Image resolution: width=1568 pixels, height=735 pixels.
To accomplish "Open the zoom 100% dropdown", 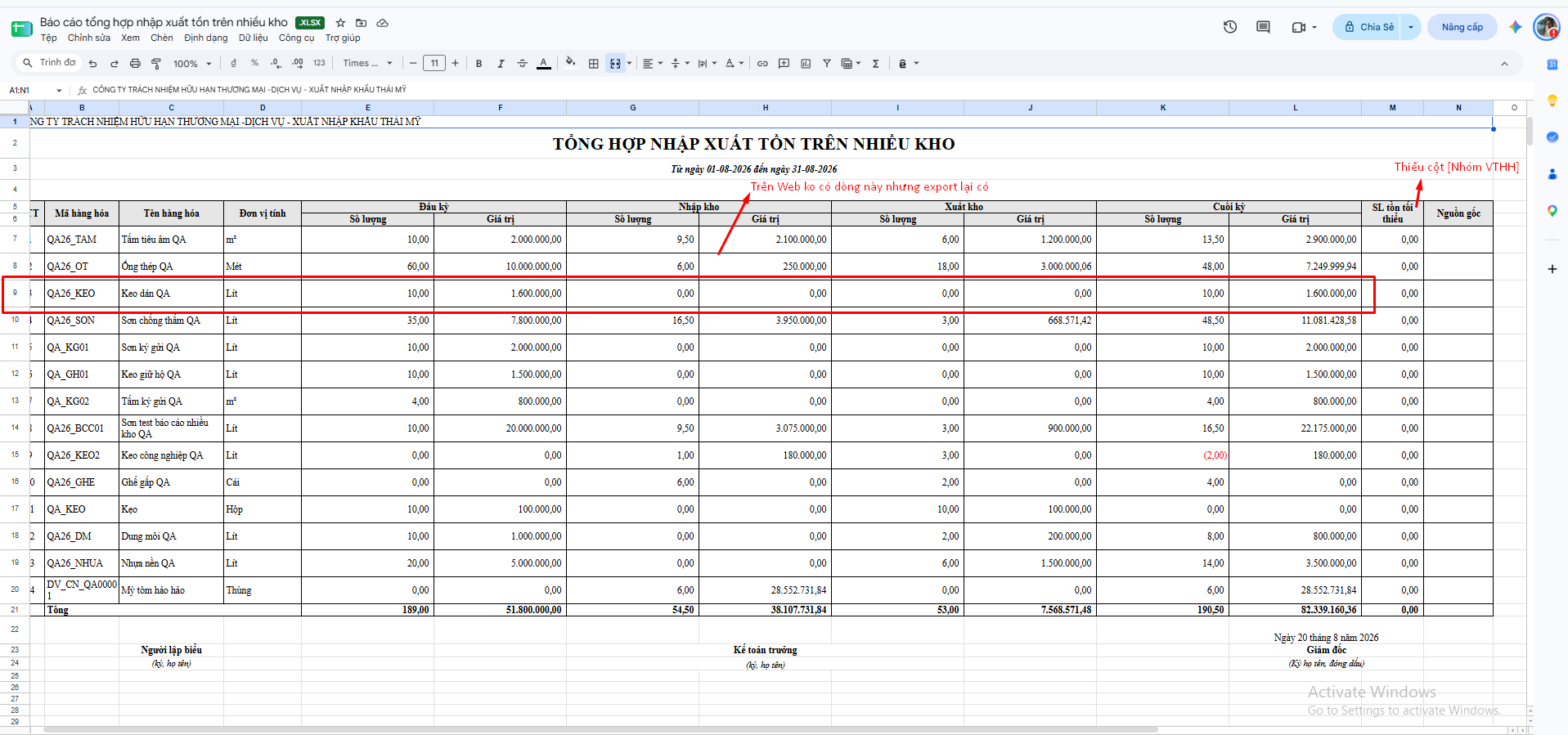I will pyautogui.click(x=192, y=63).
